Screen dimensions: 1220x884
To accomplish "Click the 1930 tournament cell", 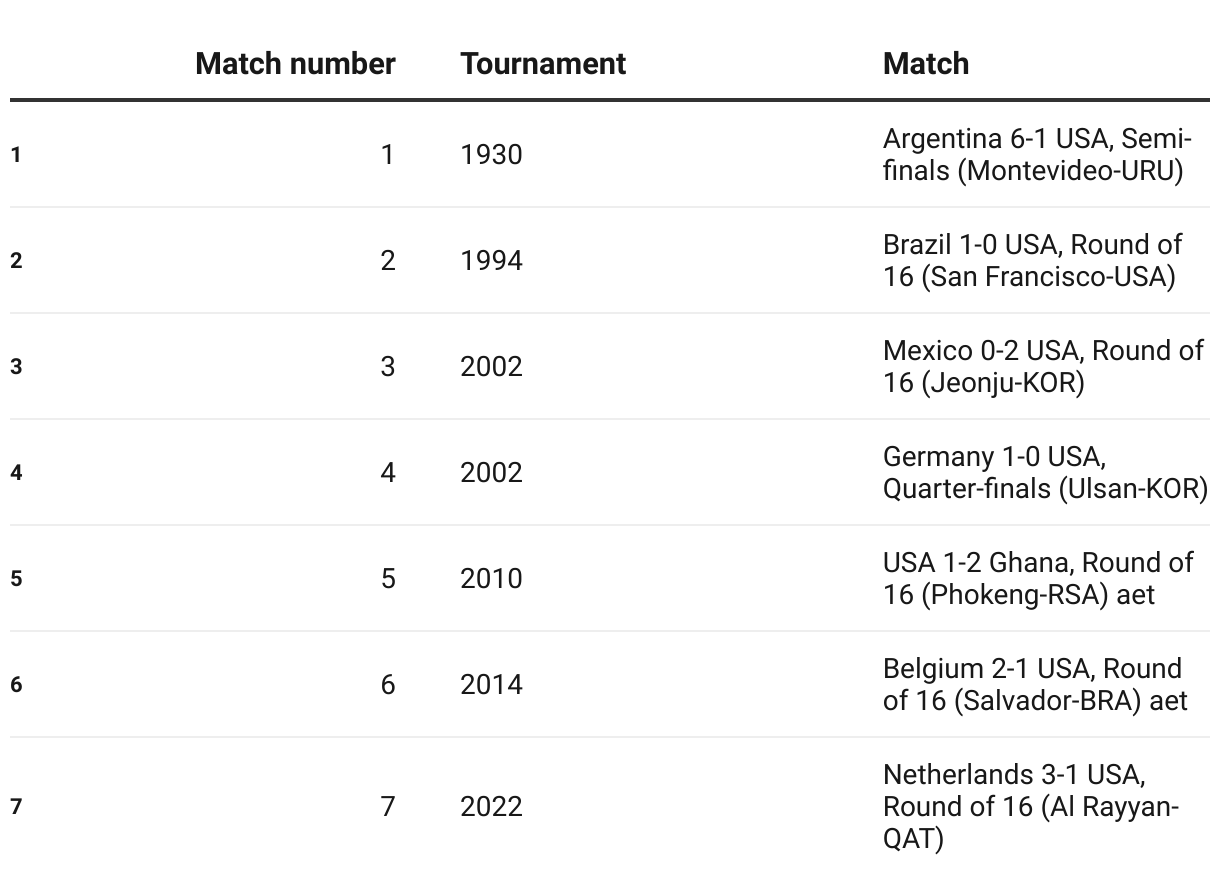I will pyautogui.click(x=491, y=155).
